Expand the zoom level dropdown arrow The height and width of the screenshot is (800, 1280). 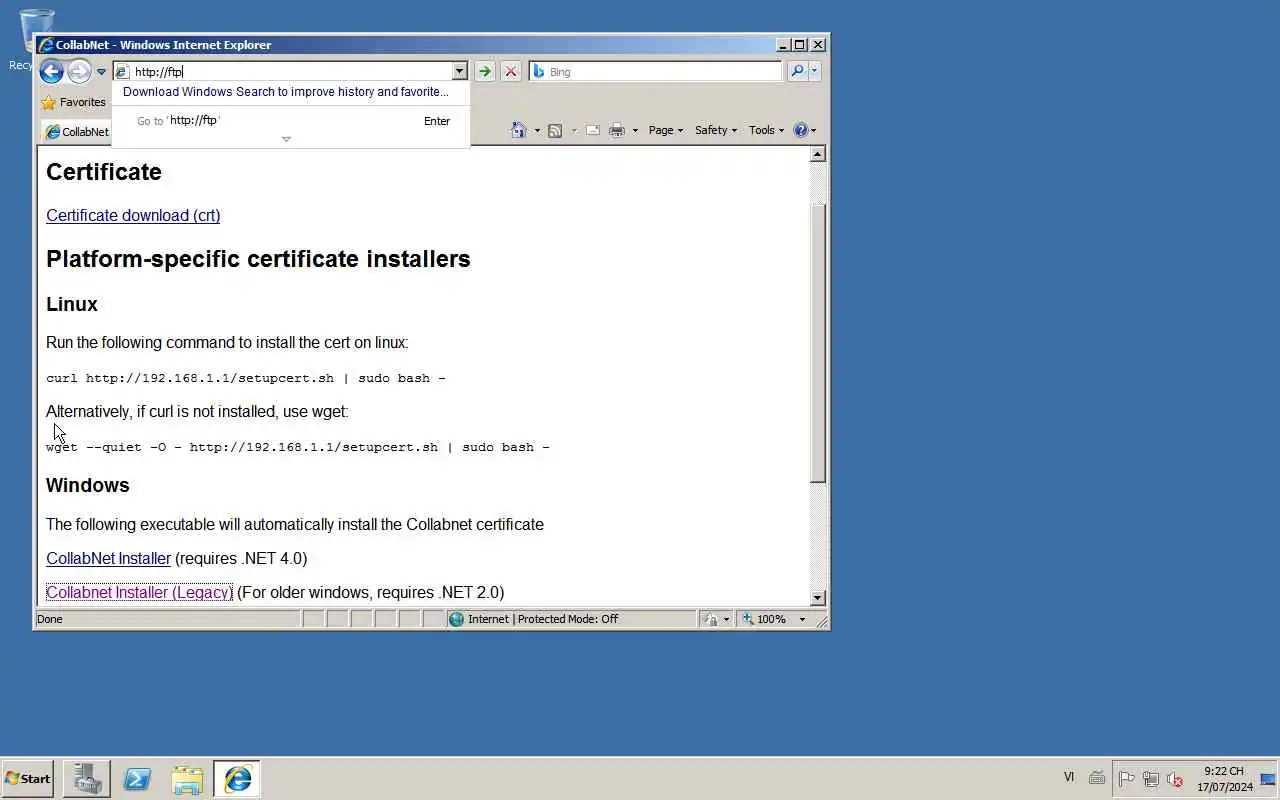tap(802, 620)
